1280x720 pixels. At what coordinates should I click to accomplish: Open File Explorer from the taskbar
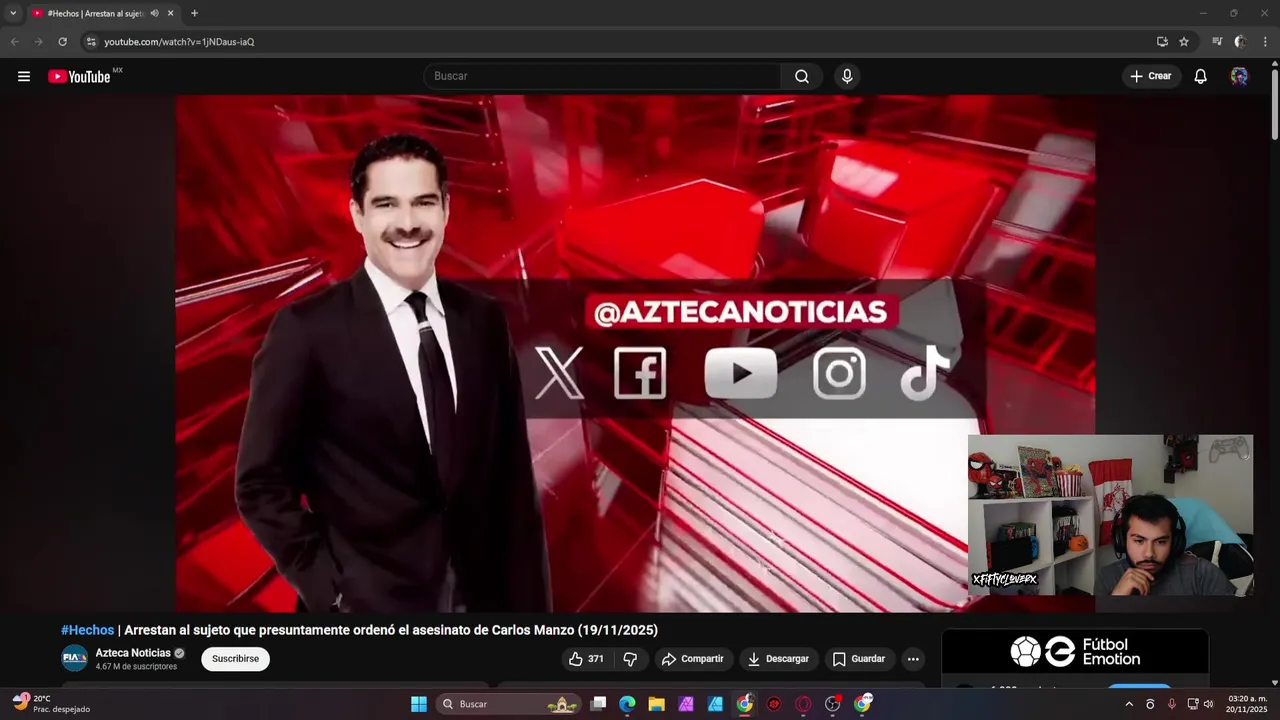(656, 704)
